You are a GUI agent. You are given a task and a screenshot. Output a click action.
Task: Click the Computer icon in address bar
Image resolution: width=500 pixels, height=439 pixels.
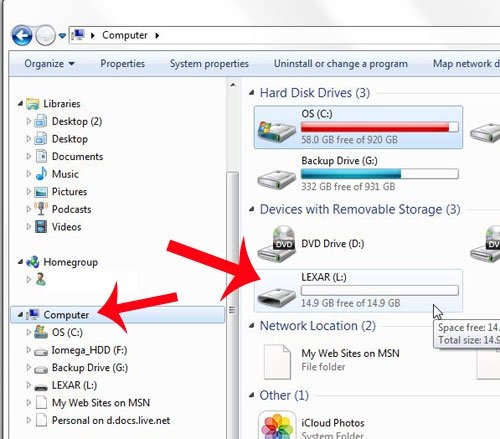pos(79,35)
